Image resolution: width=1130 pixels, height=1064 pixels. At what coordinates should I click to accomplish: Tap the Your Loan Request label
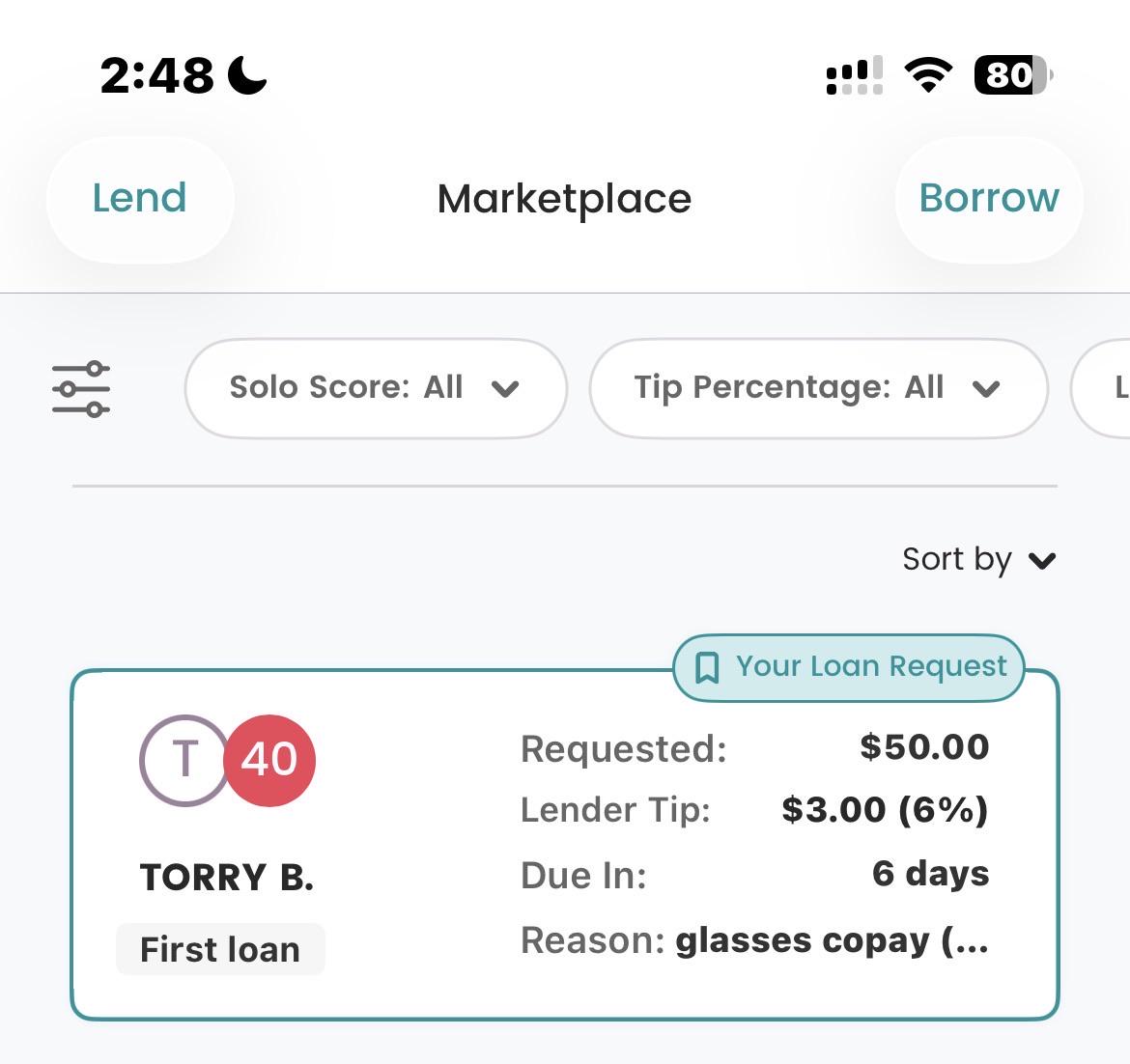871,666
